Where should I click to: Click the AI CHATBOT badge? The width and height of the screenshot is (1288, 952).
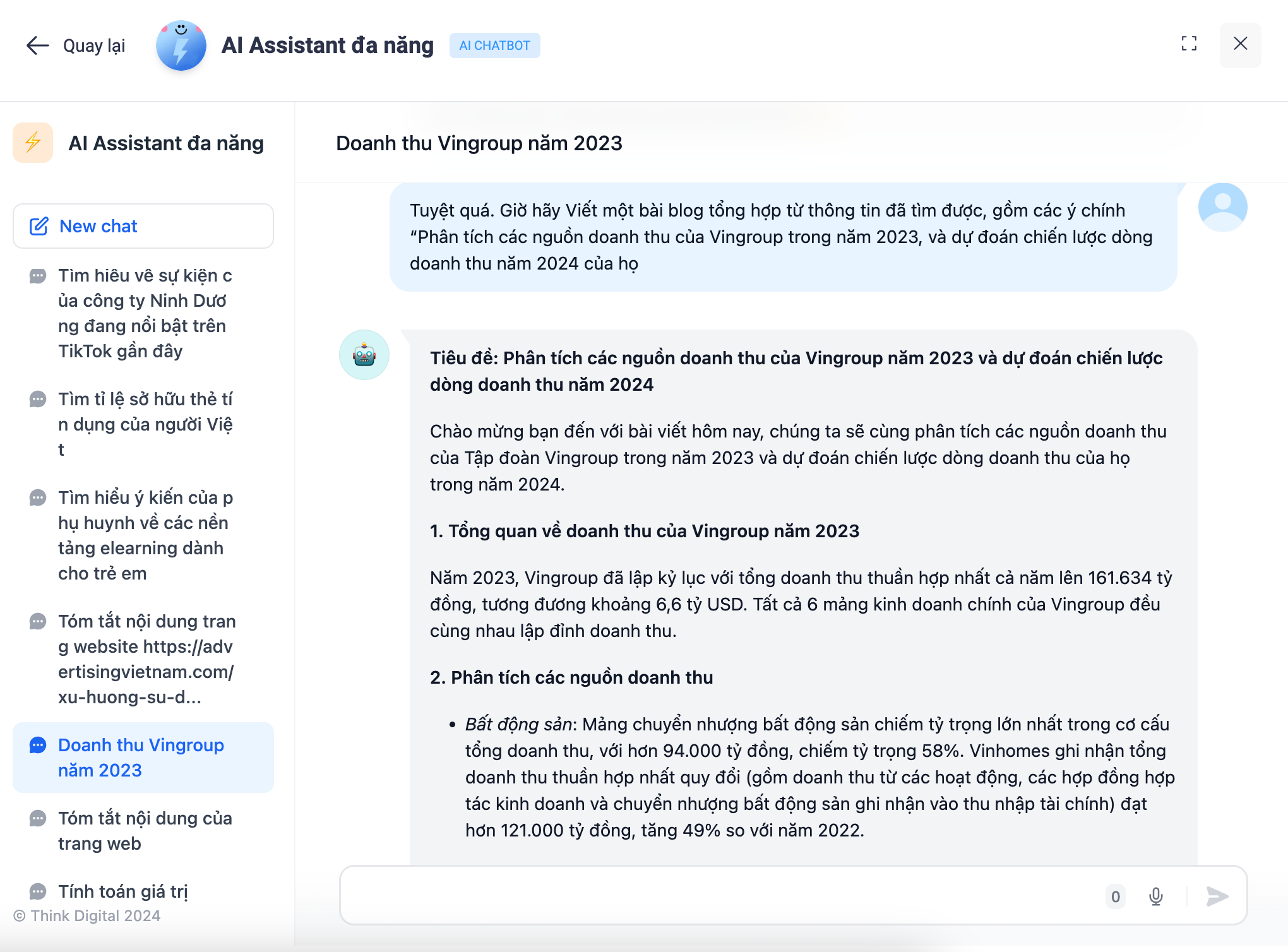click(494, 45)
